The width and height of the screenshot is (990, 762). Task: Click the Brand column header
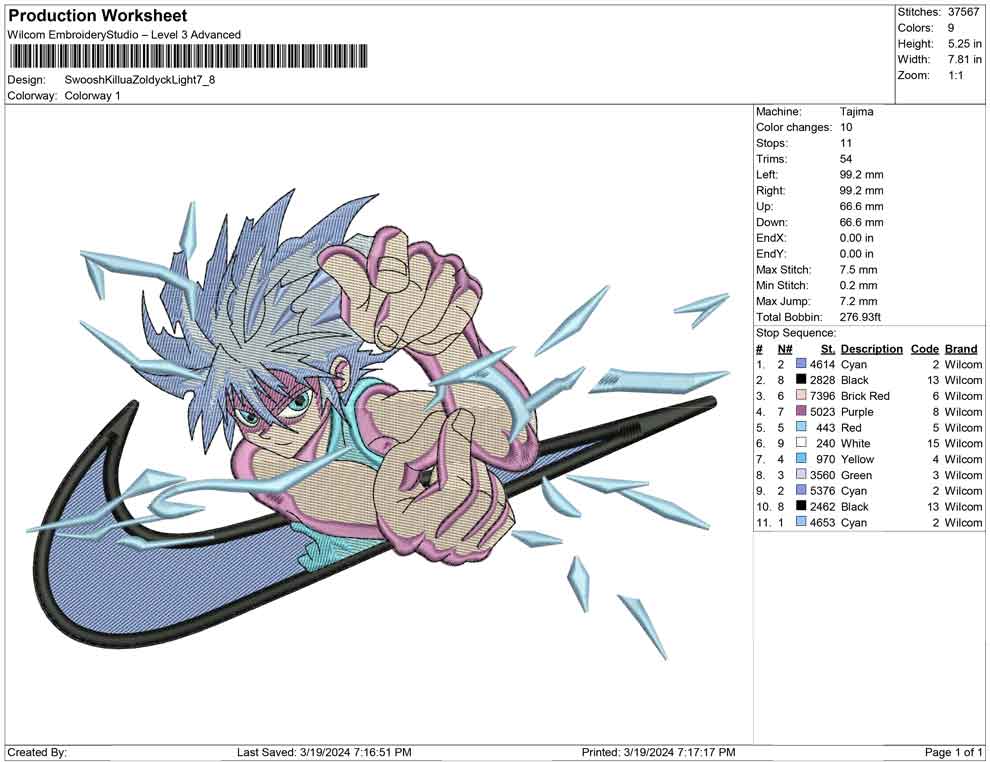tap(961, 348)
